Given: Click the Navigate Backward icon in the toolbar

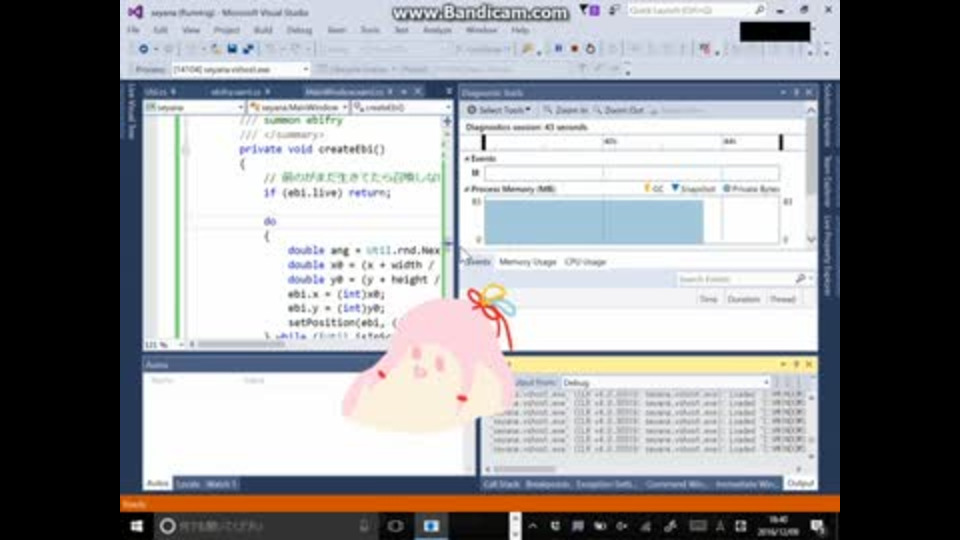Looking at the screenshot, I should pyautogui.click(x=143, y=48).
